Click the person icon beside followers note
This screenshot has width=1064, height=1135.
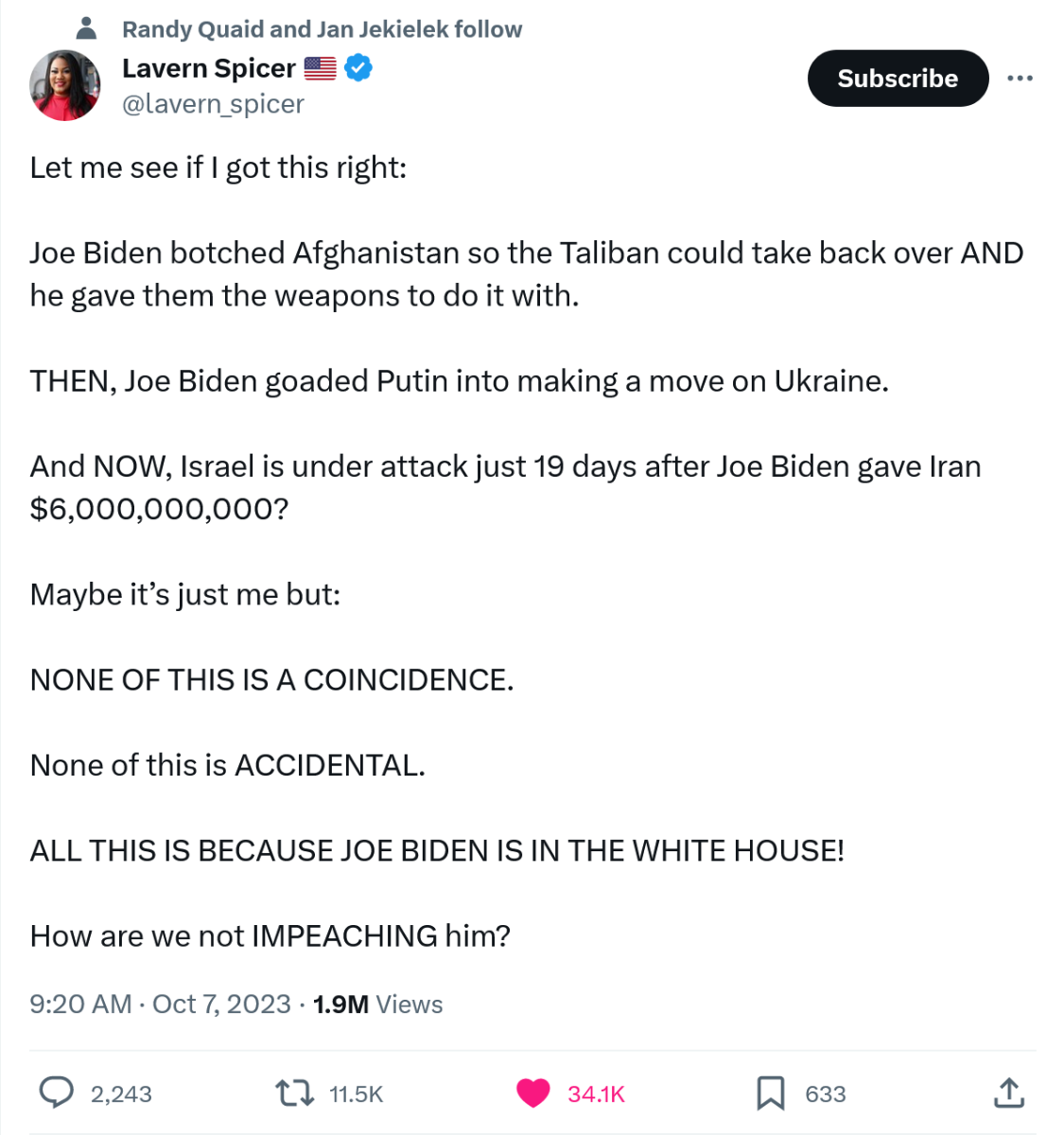(x=86, y=28)
